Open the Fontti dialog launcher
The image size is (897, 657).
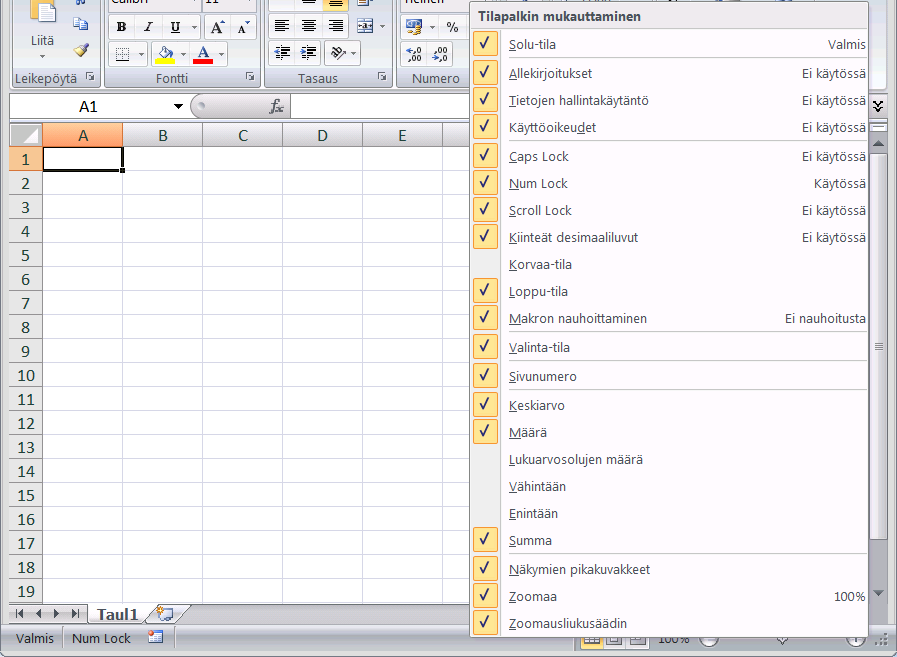[x=250, y=77]
